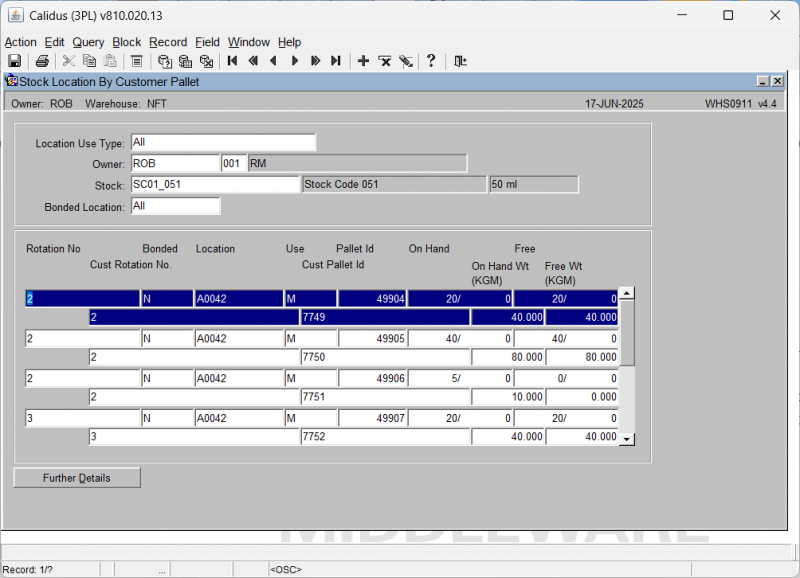The height and width of the screenshot is (578, 800).
Task: Click Free Wt value 0.000
Action: point(582,396)
